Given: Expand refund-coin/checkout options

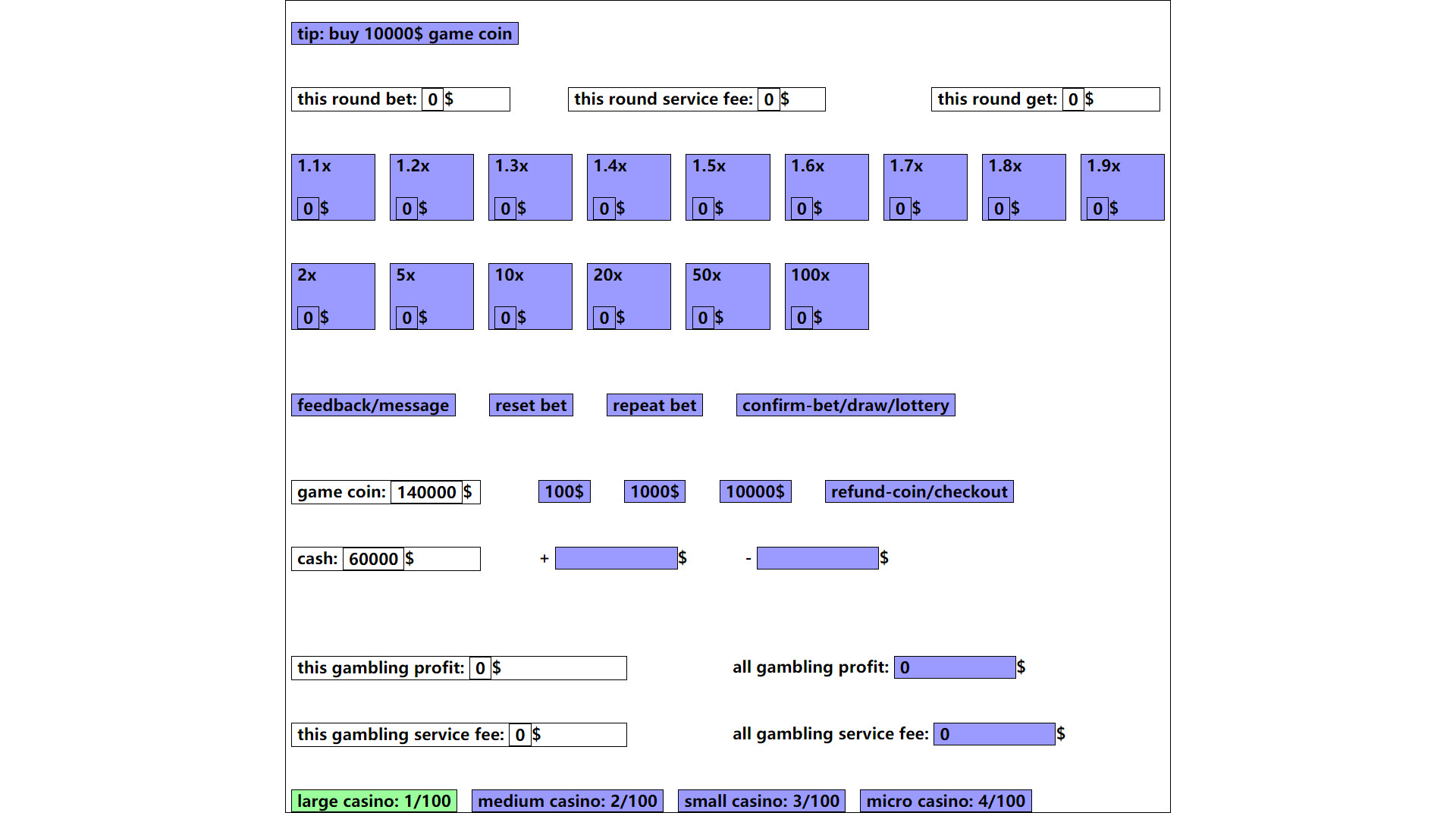Looking at the screenshot, I should 919,491.
